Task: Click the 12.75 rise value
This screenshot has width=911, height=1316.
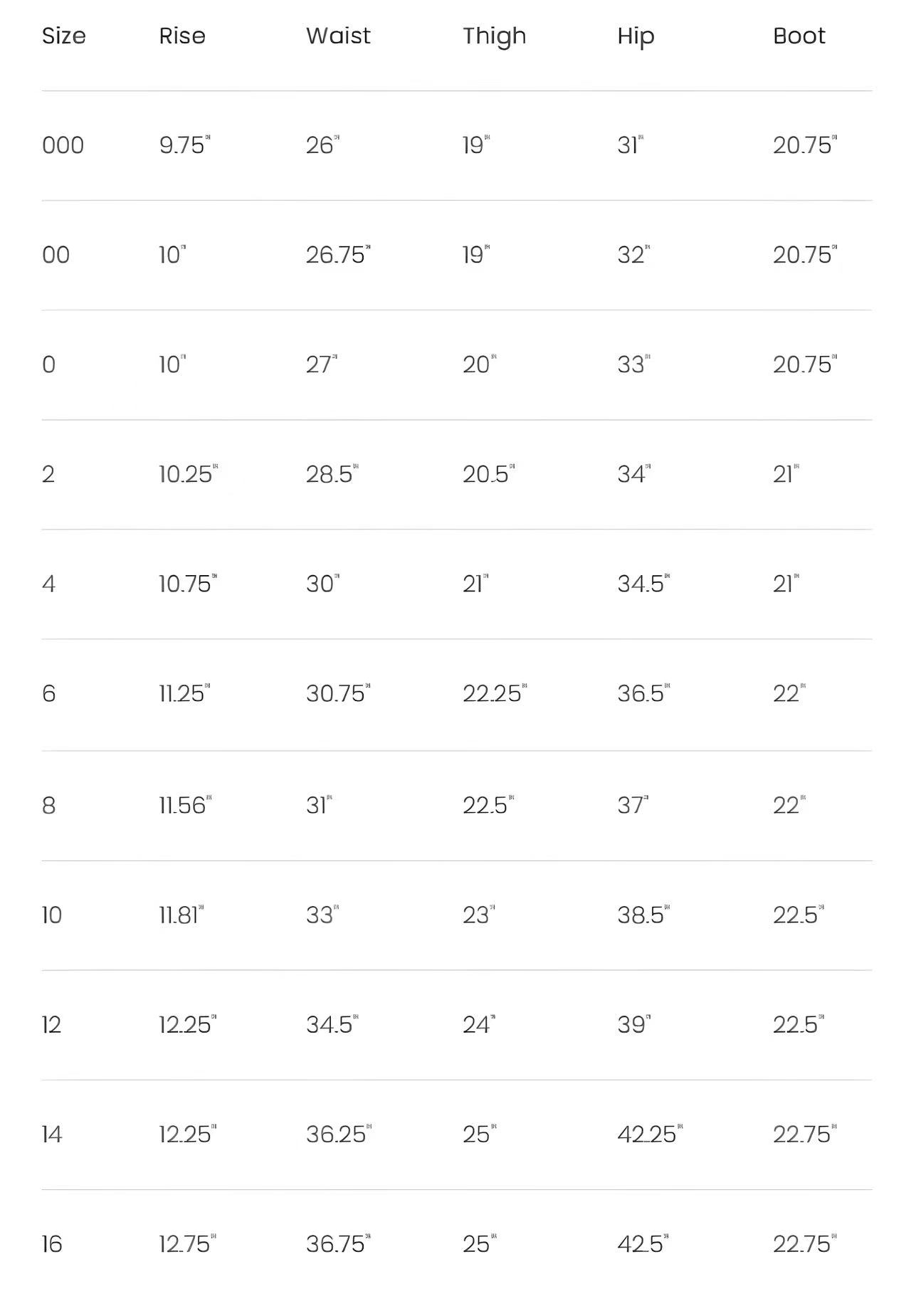Action: point(185,1243)
